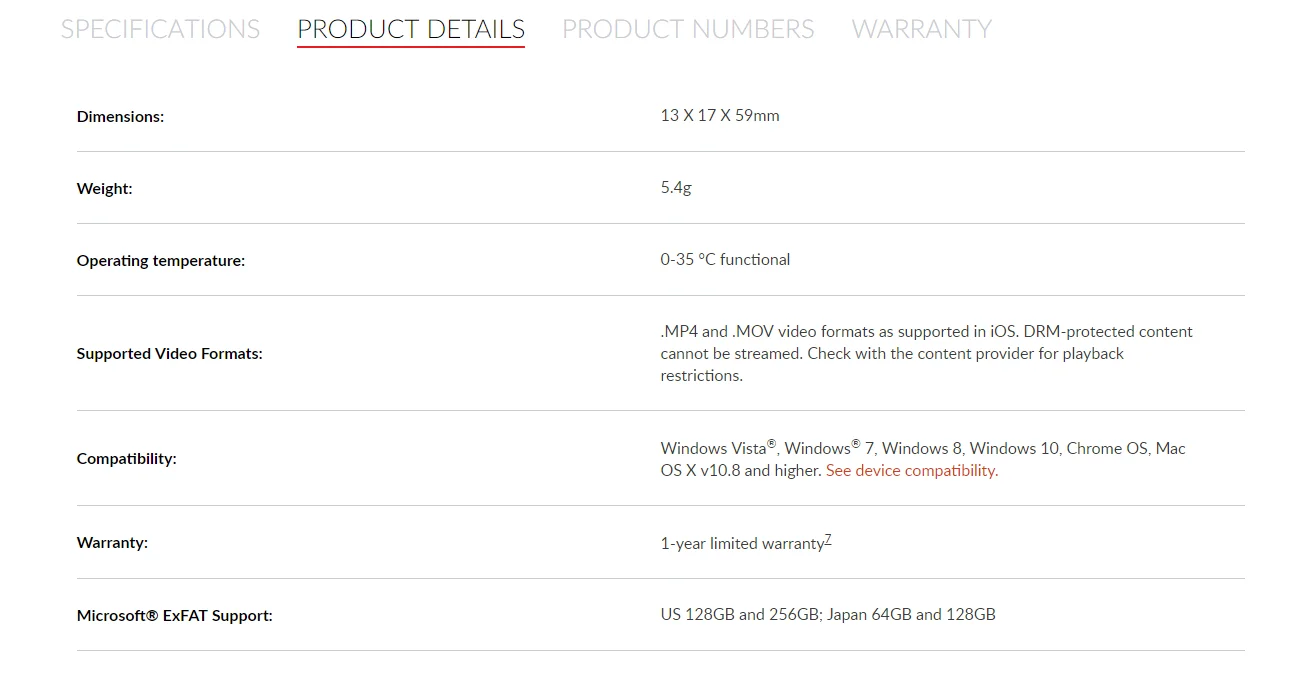The width and height of the screenshot is (1294, 685).
Task: Click the 13 X 17 X 59mm value
Action: point(719,116)
